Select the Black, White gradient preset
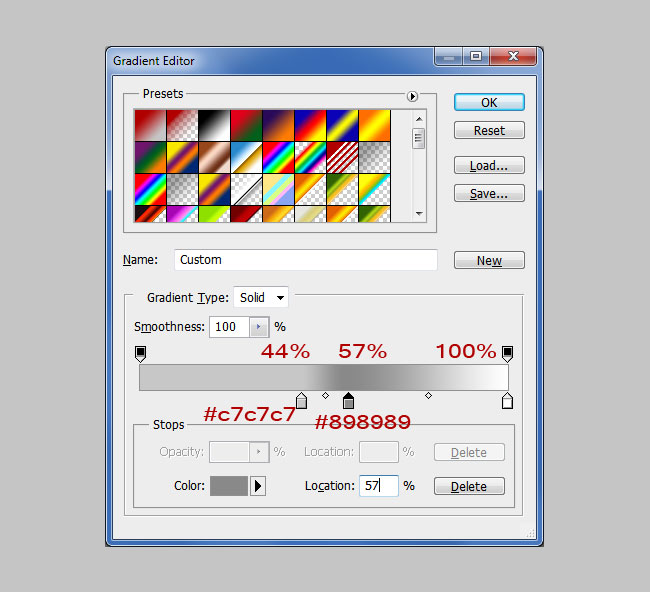The width and height of the screenshot is (650, 592). (214, 125)
